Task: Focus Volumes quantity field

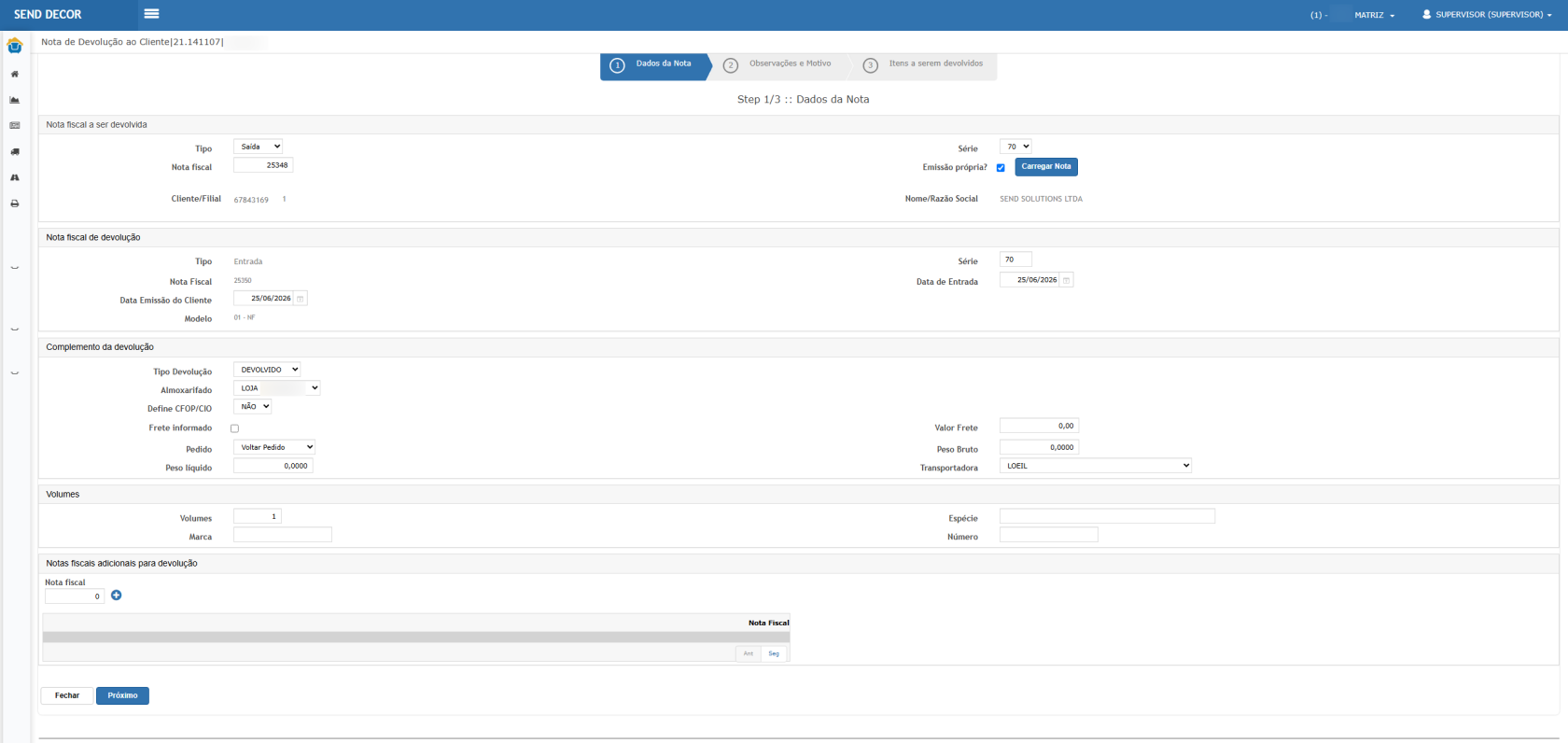Action: (x=258, y=516)
